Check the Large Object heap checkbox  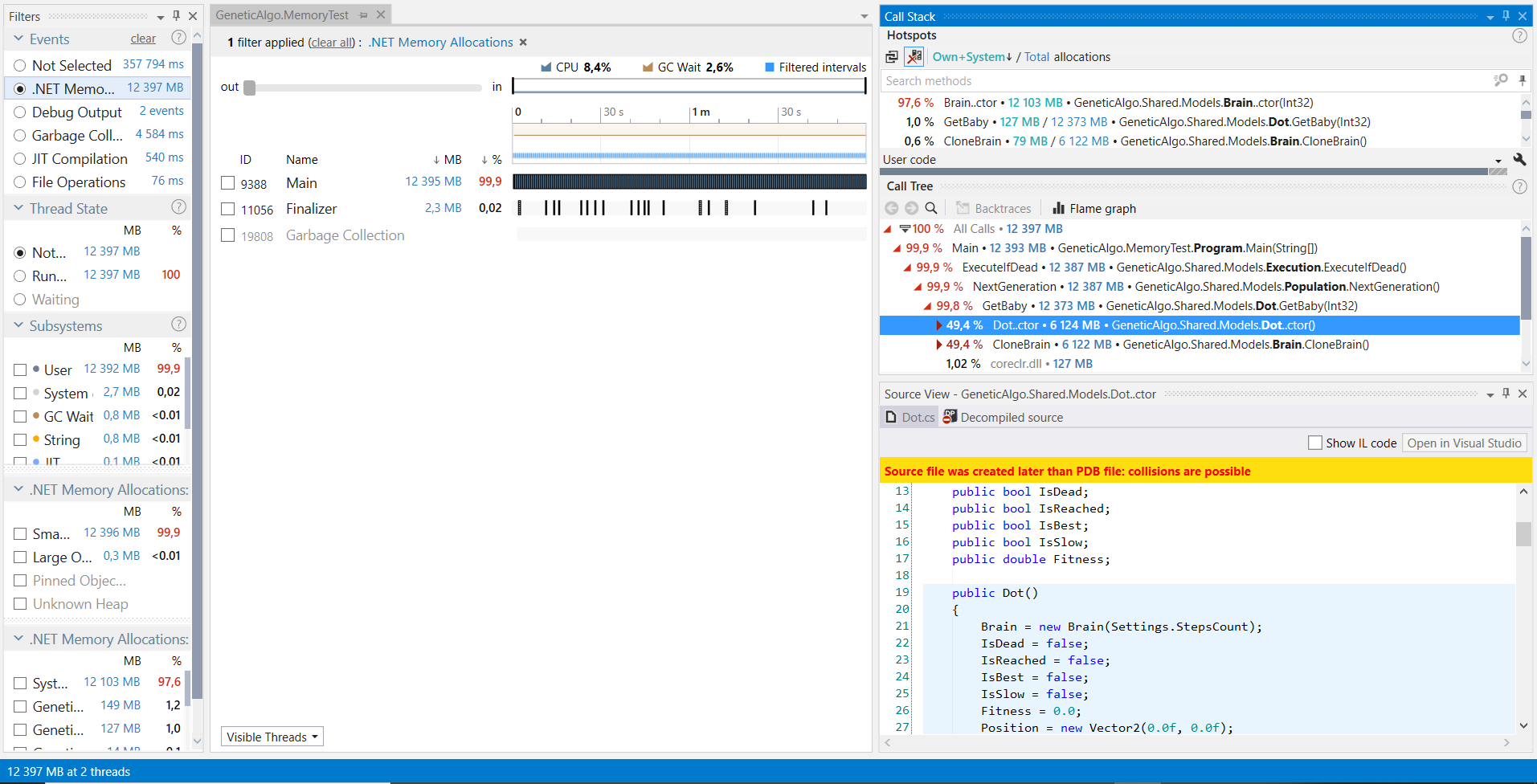coord(20,557)
